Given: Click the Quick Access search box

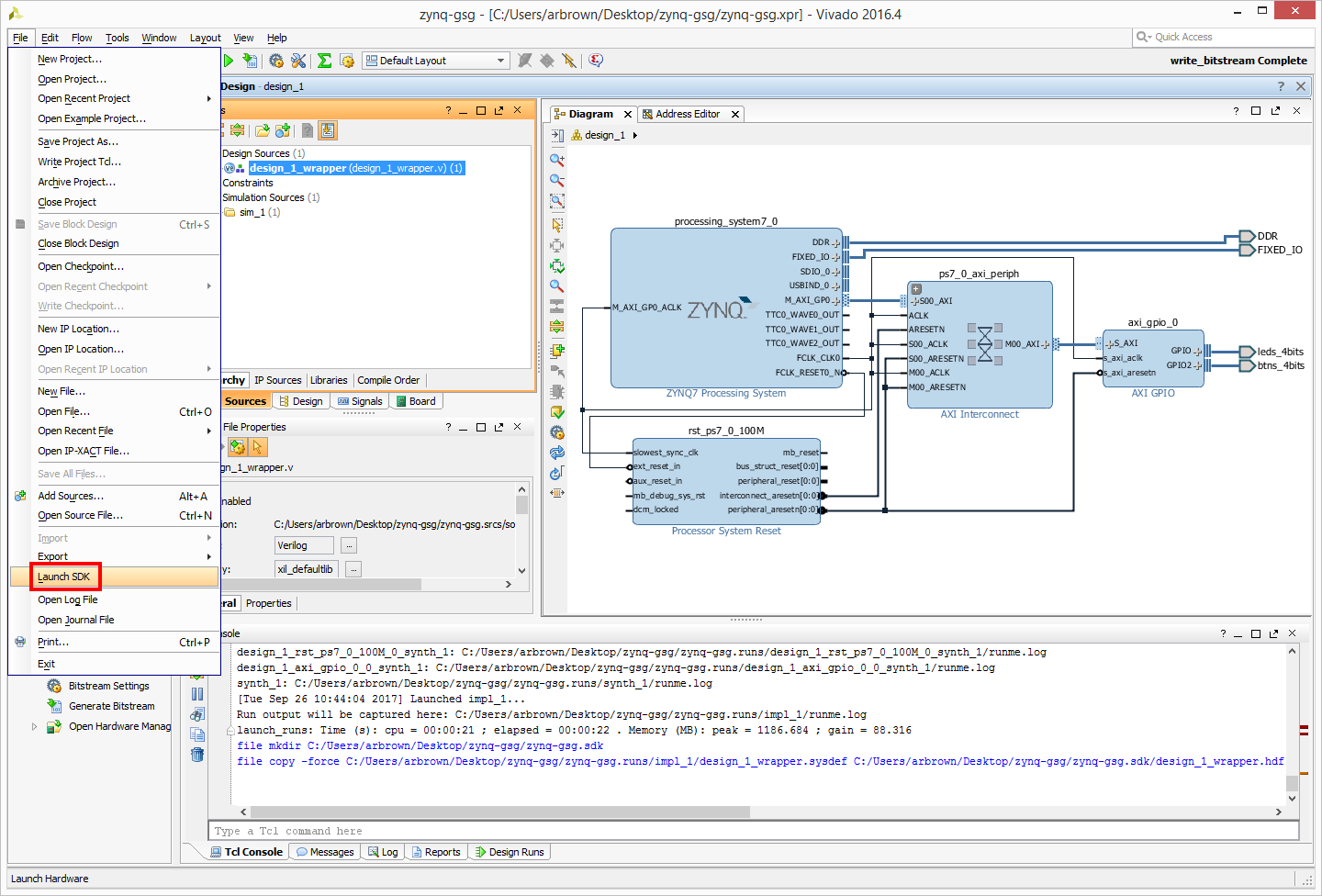Looking at the screenshot, I should [1224, 37].
